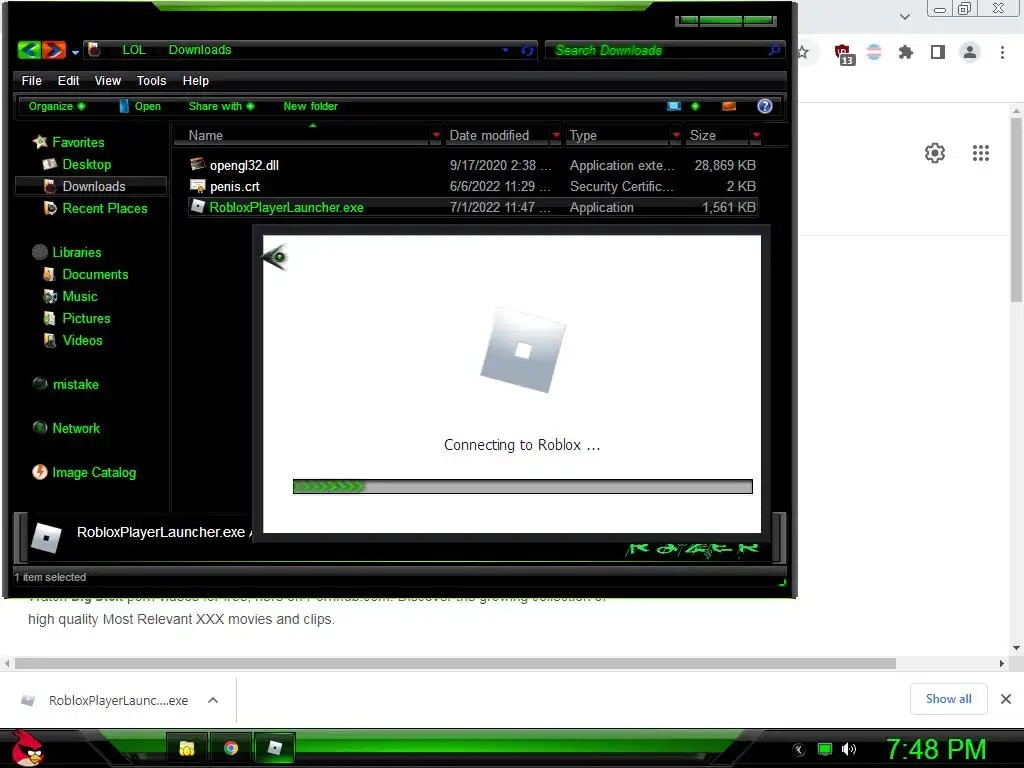Open the Chrome three-dot menu

pos(1002,52)
